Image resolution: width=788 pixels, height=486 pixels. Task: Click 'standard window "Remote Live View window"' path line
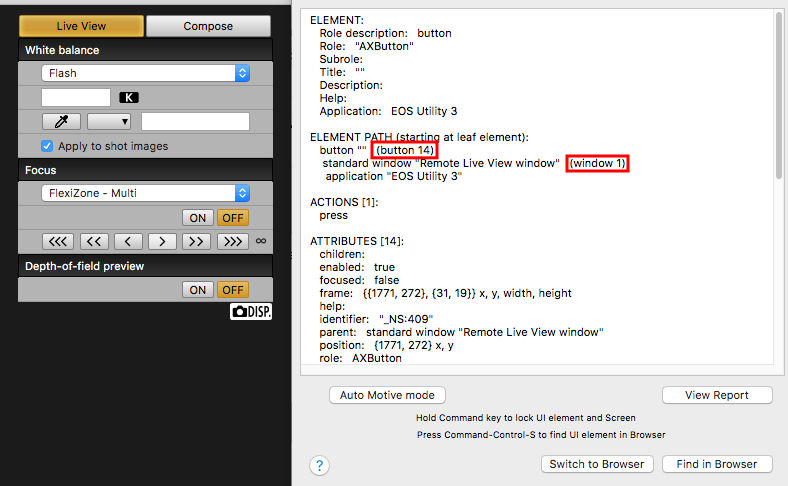[441, 163]
